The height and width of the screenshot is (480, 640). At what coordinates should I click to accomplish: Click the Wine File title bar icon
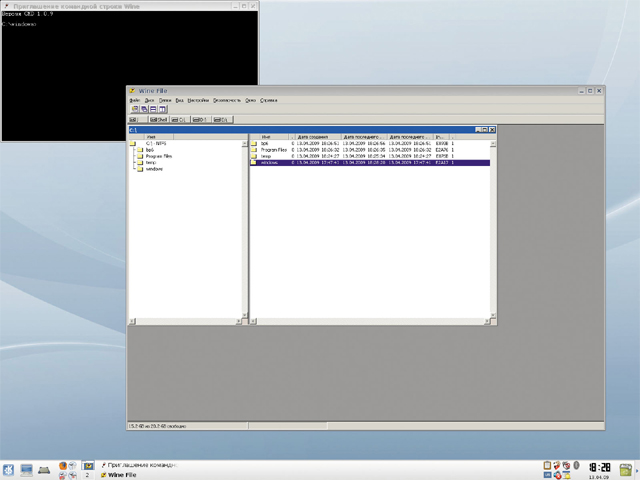point(132,91)
